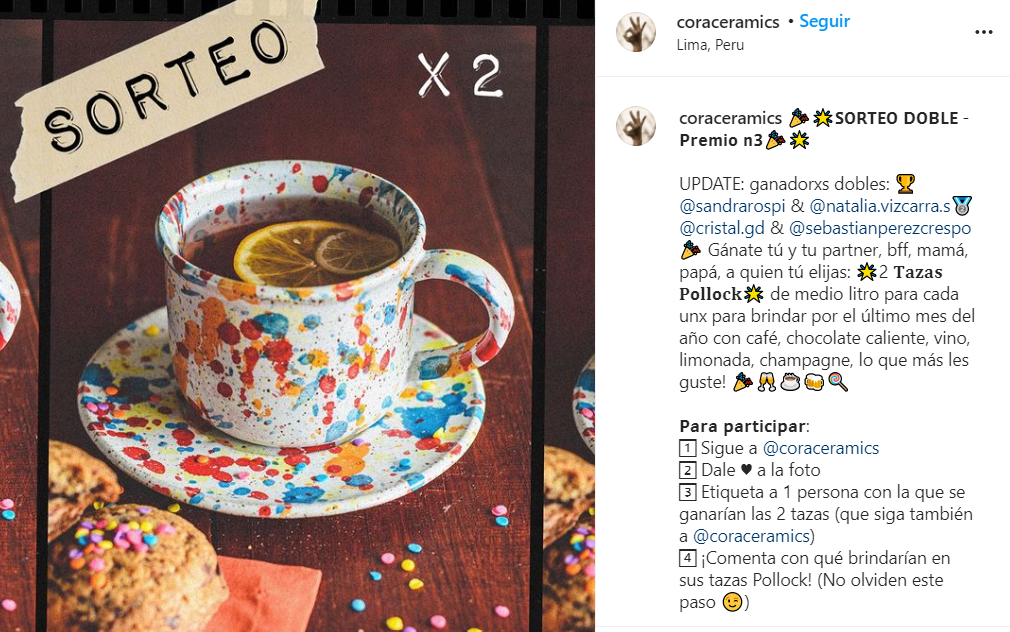This screenshot has height=632, width=1010.
Task: Click the sprinkled cookie in the photo
Action: [132, 567]
